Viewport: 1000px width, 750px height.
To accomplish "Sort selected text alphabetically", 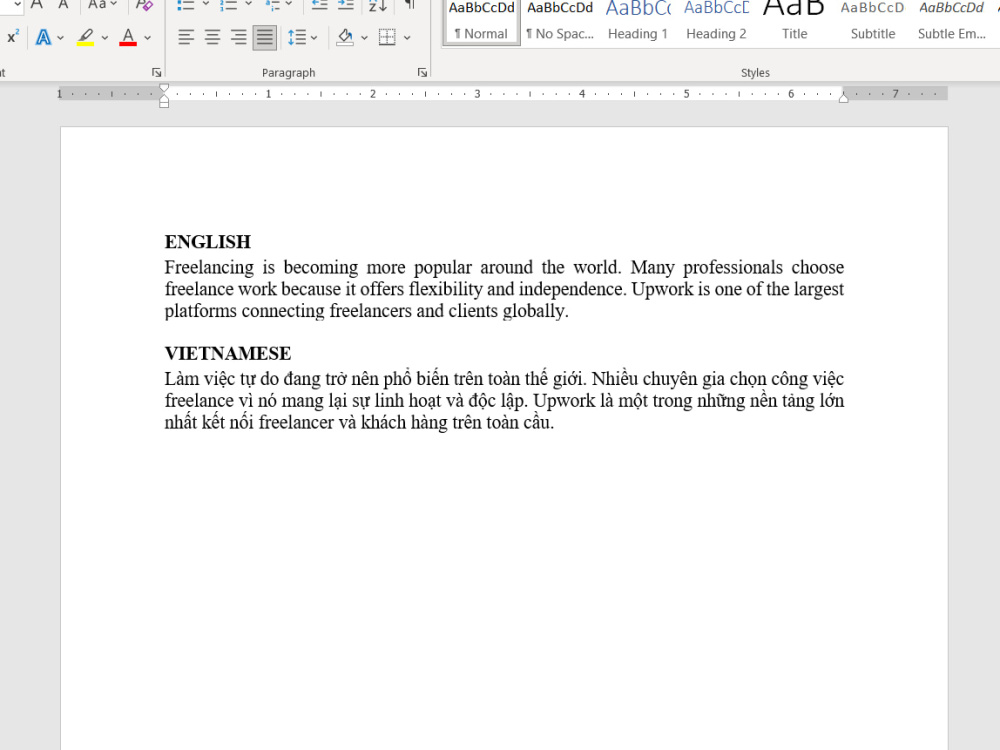I will click(x=378, y=5).
